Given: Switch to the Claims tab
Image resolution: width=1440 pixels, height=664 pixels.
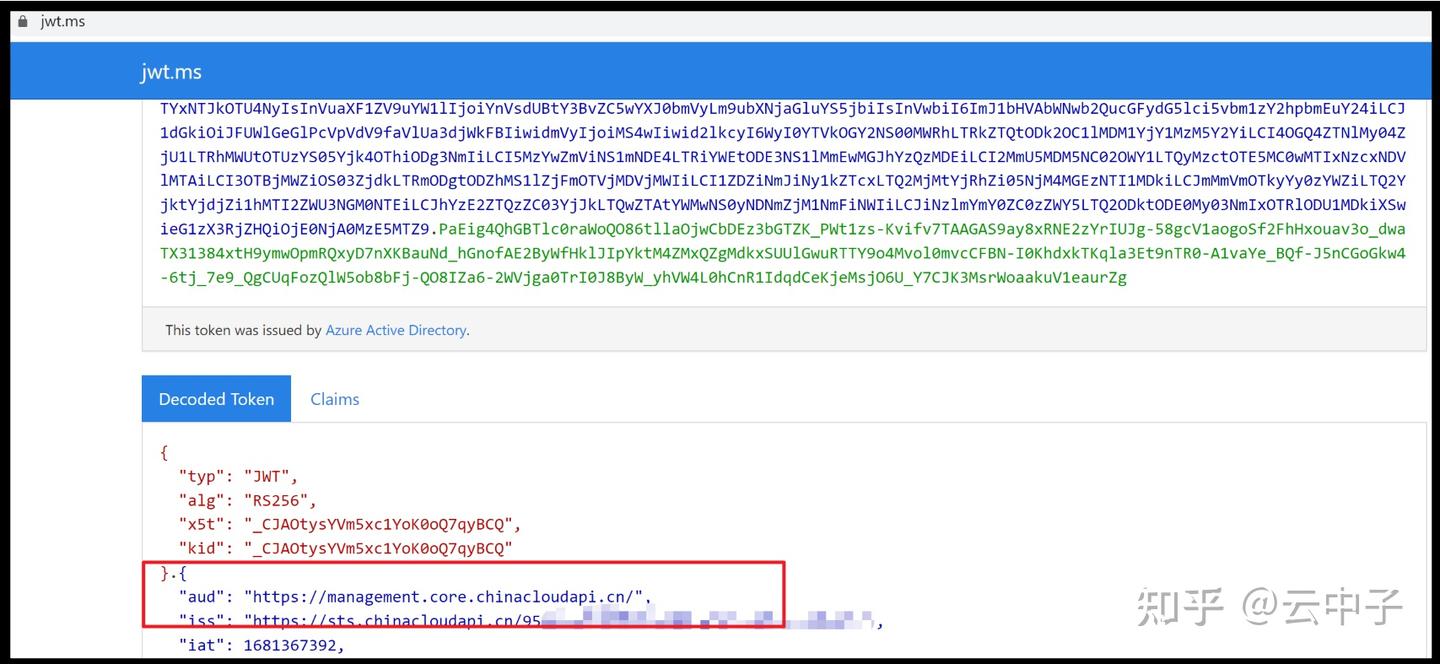Looking at the screenshot, I should coord(334,398).
